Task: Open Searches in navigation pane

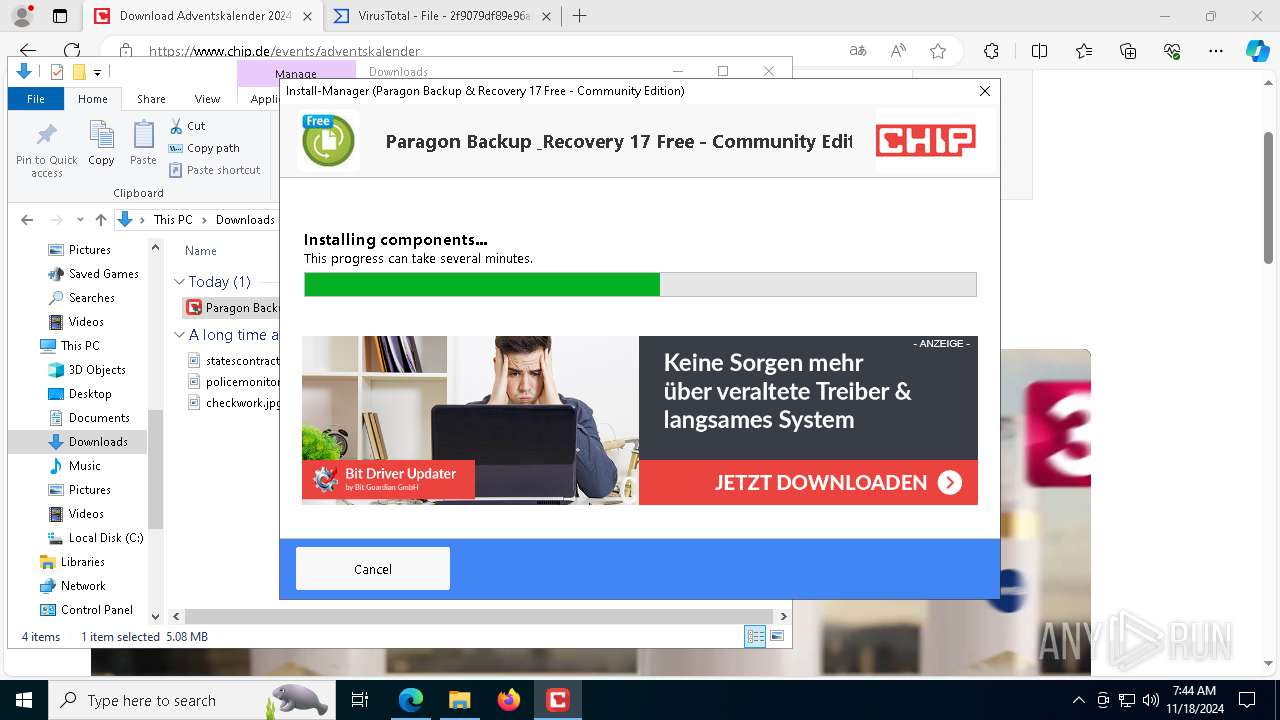Action: click(81, 298)
